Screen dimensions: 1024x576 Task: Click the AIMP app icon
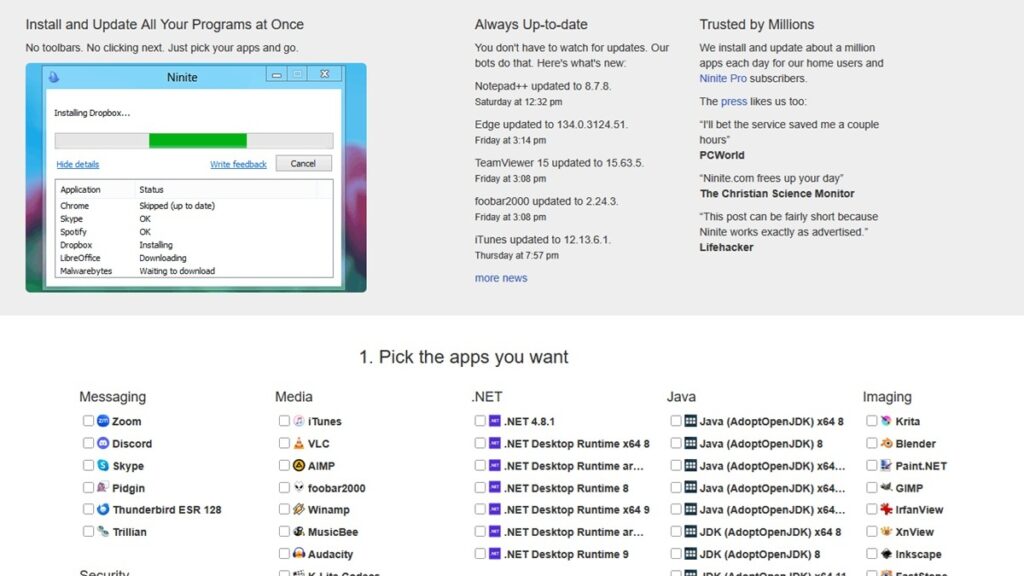pyautogui.click(x=299, y=466)
